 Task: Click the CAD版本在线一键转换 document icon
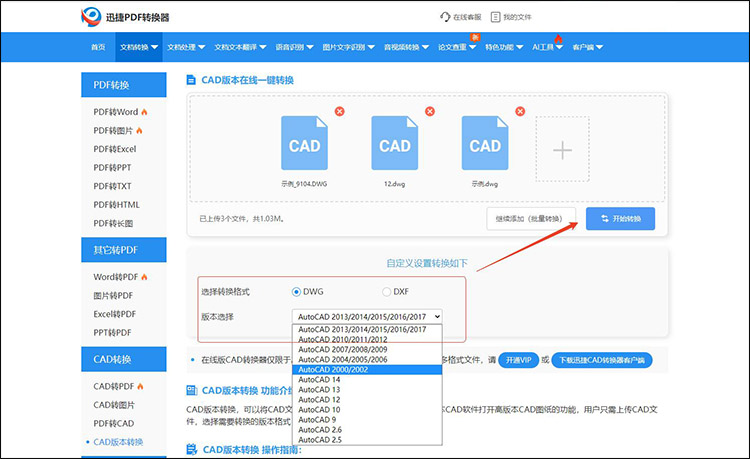(x=191, y=80)
